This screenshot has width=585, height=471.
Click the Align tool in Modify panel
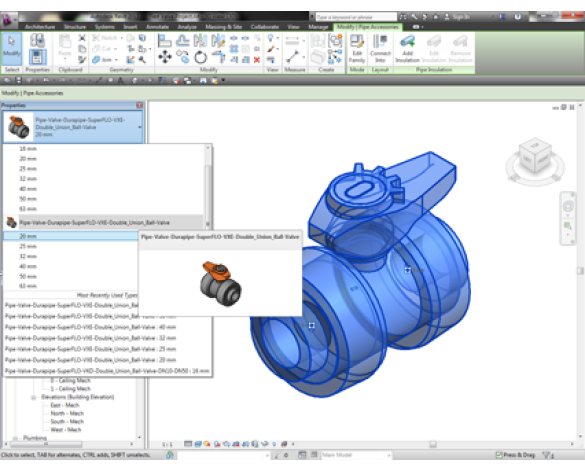click(x=164, y=40)
